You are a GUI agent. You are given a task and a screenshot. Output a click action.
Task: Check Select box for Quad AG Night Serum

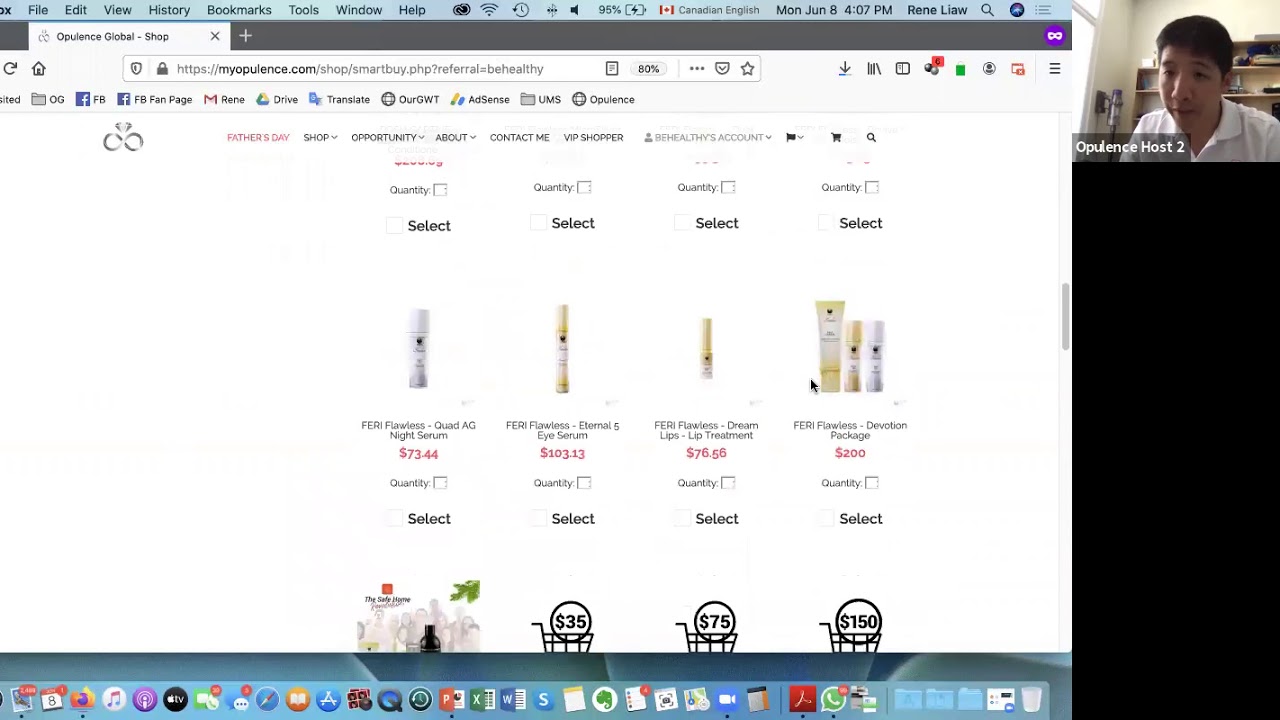click(x=394, y=518)
